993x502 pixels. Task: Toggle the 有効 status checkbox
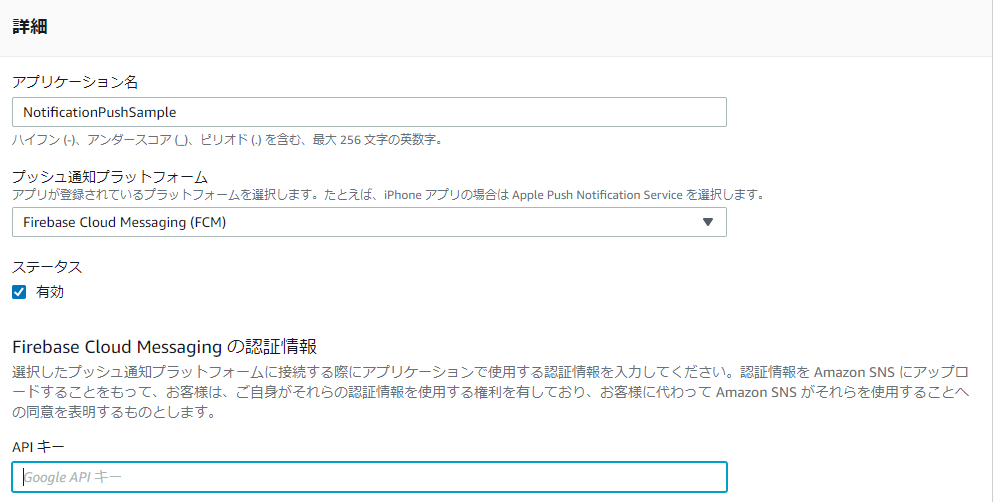(19, 292)
